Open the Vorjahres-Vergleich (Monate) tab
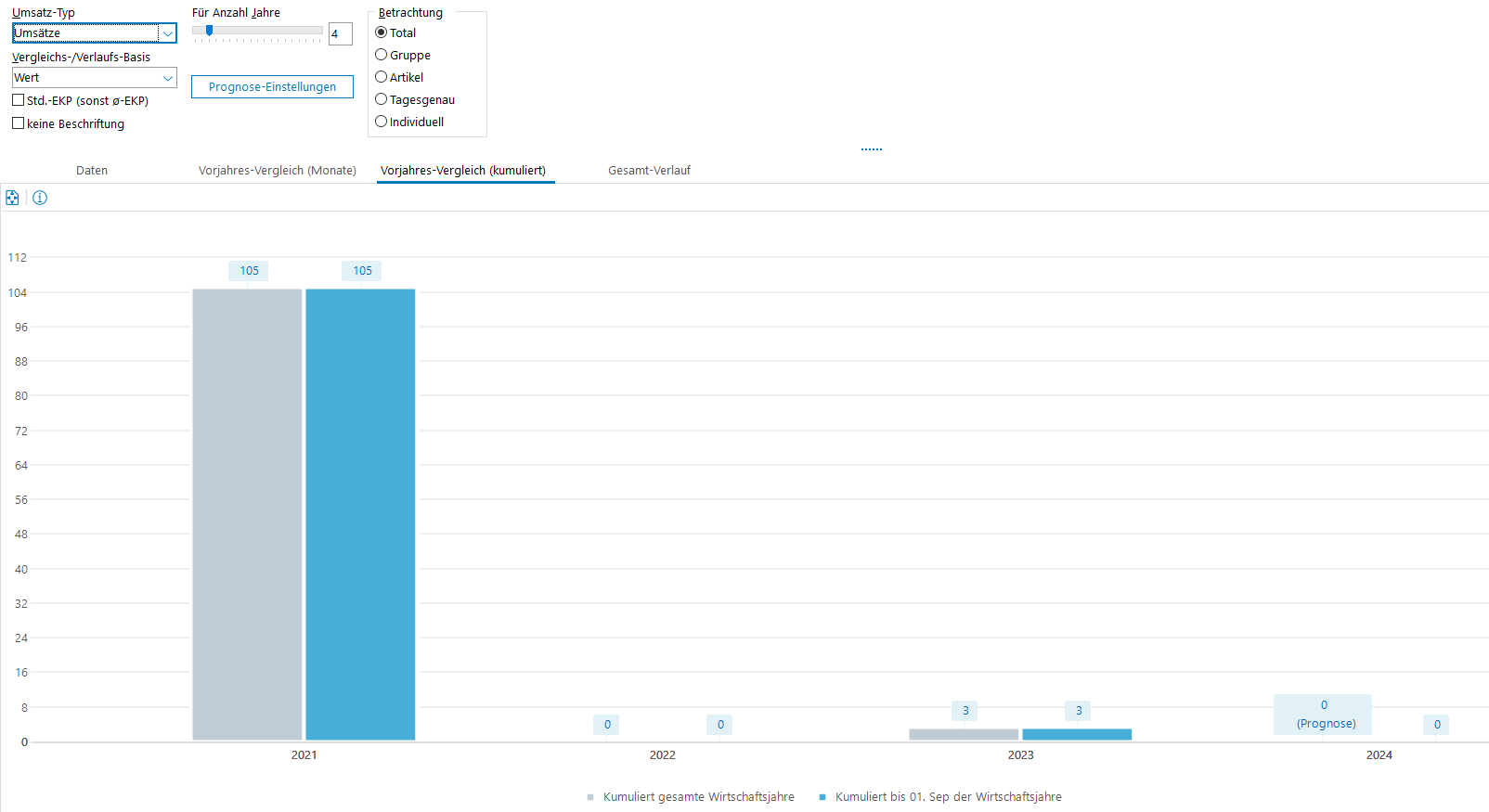This screenshot has height=812, width=1489. point(277,171)
